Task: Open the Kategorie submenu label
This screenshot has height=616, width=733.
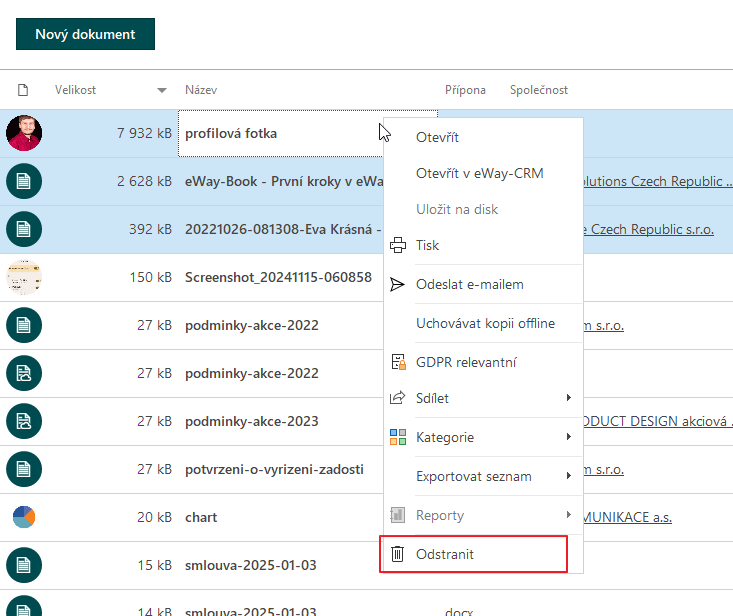Action: [445, 437]
